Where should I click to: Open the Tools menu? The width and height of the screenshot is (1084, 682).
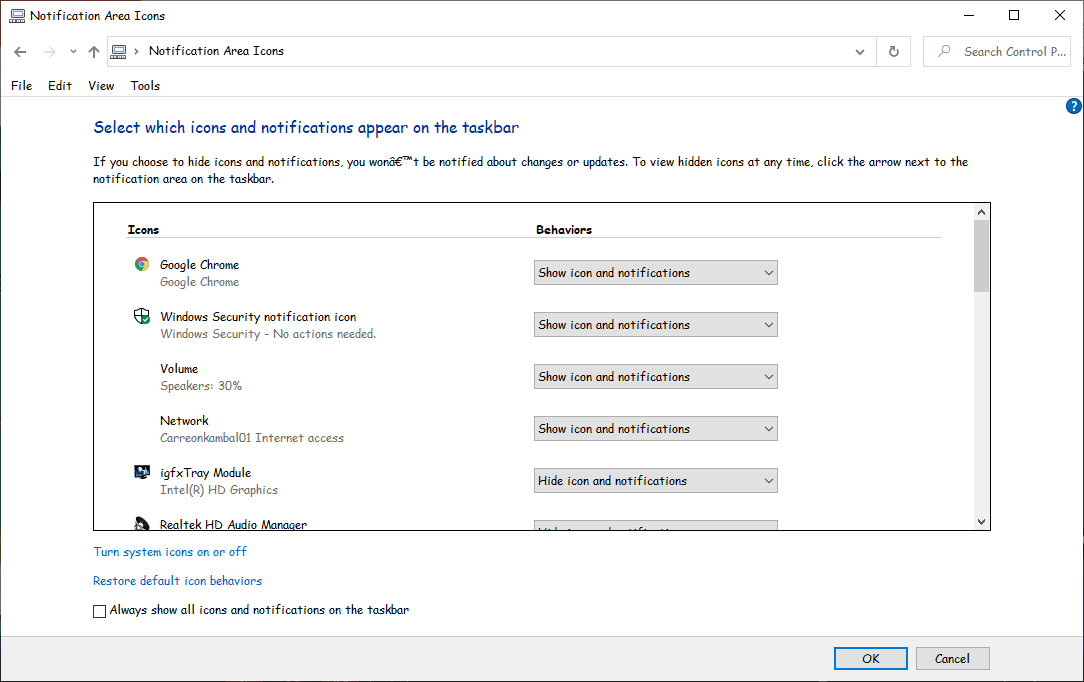tap(145, 85)
